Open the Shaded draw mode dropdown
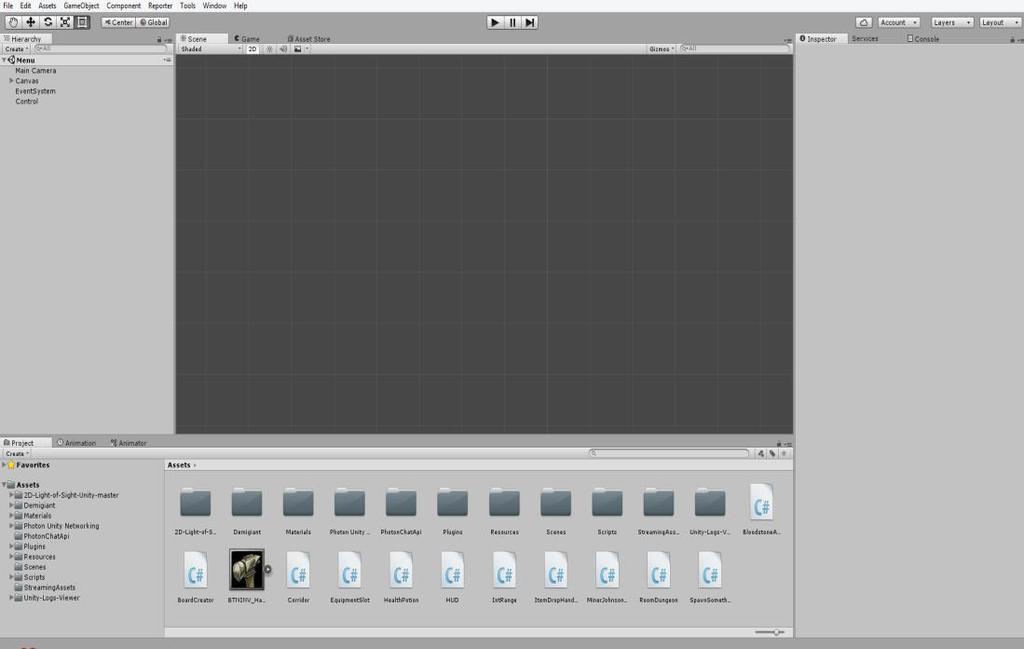The image size is (1024, 649). (210, 49)
